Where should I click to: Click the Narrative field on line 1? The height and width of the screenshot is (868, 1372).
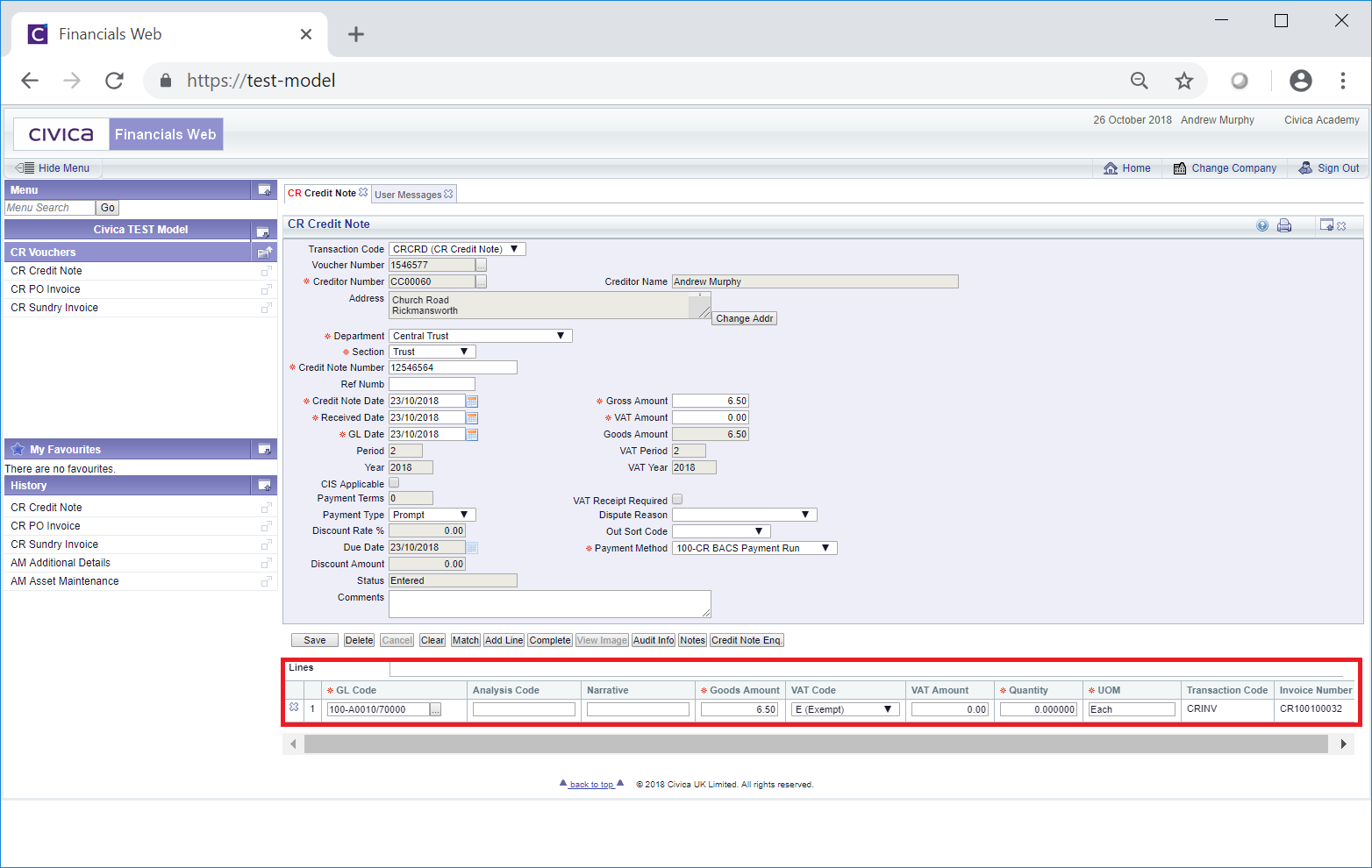(638, 709)
